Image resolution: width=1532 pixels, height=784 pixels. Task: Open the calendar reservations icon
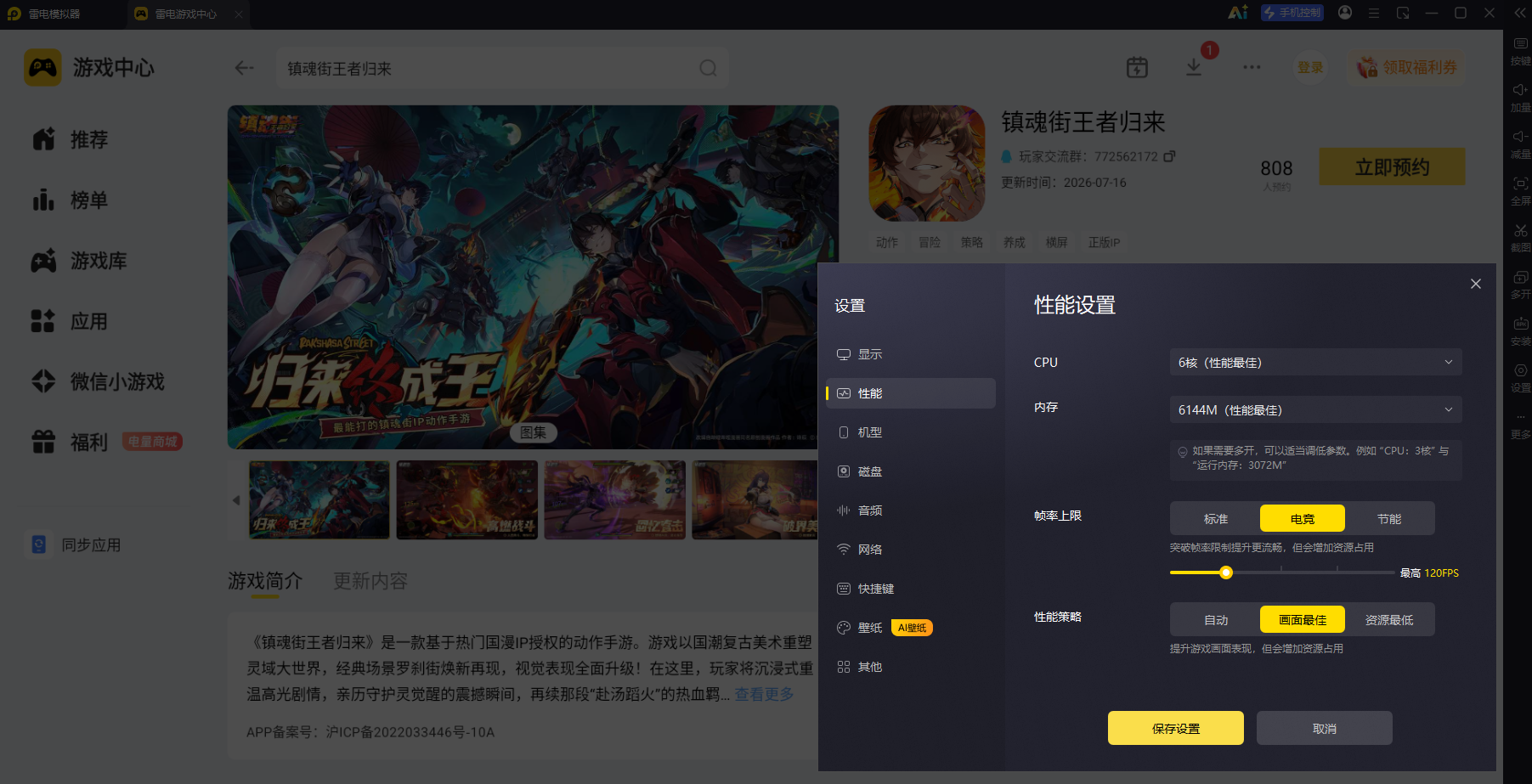coord(1137,67)
